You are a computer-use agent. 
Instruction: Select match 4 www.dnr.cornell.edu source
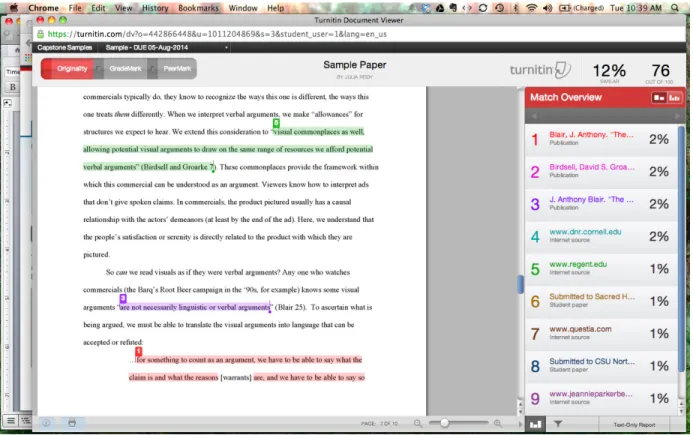601,237
